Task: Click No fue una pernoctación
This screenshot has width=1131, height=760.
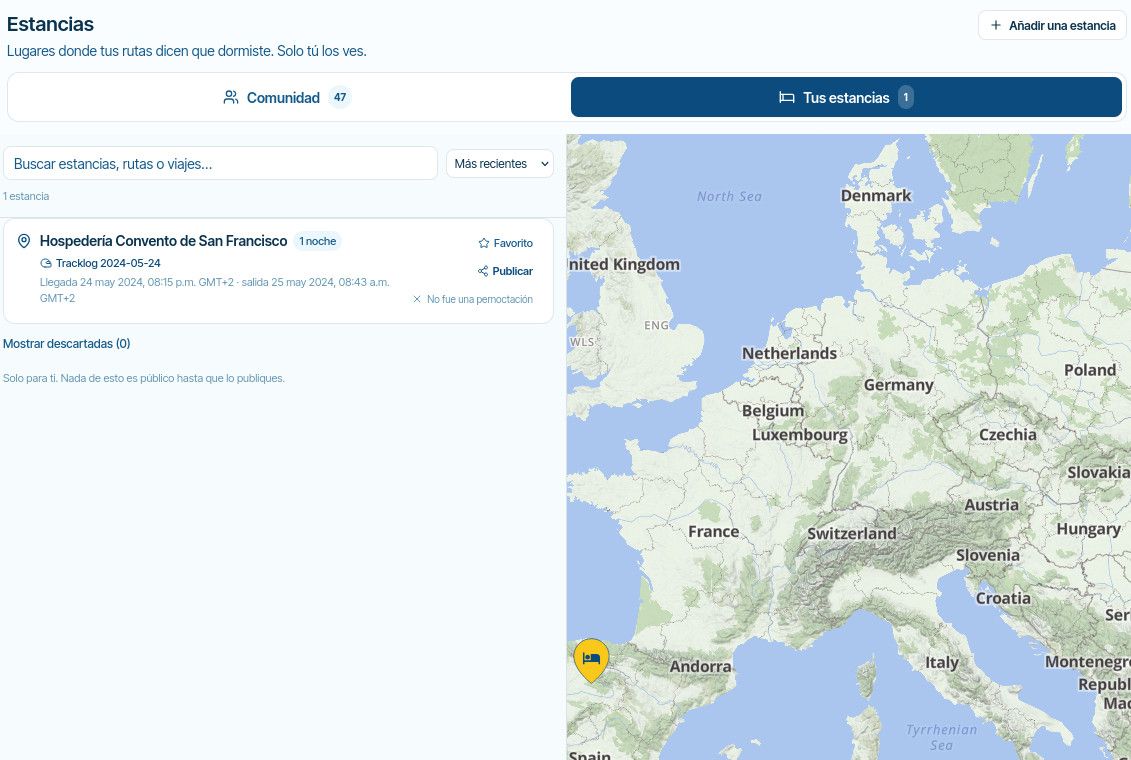Action: pos(473,299)
